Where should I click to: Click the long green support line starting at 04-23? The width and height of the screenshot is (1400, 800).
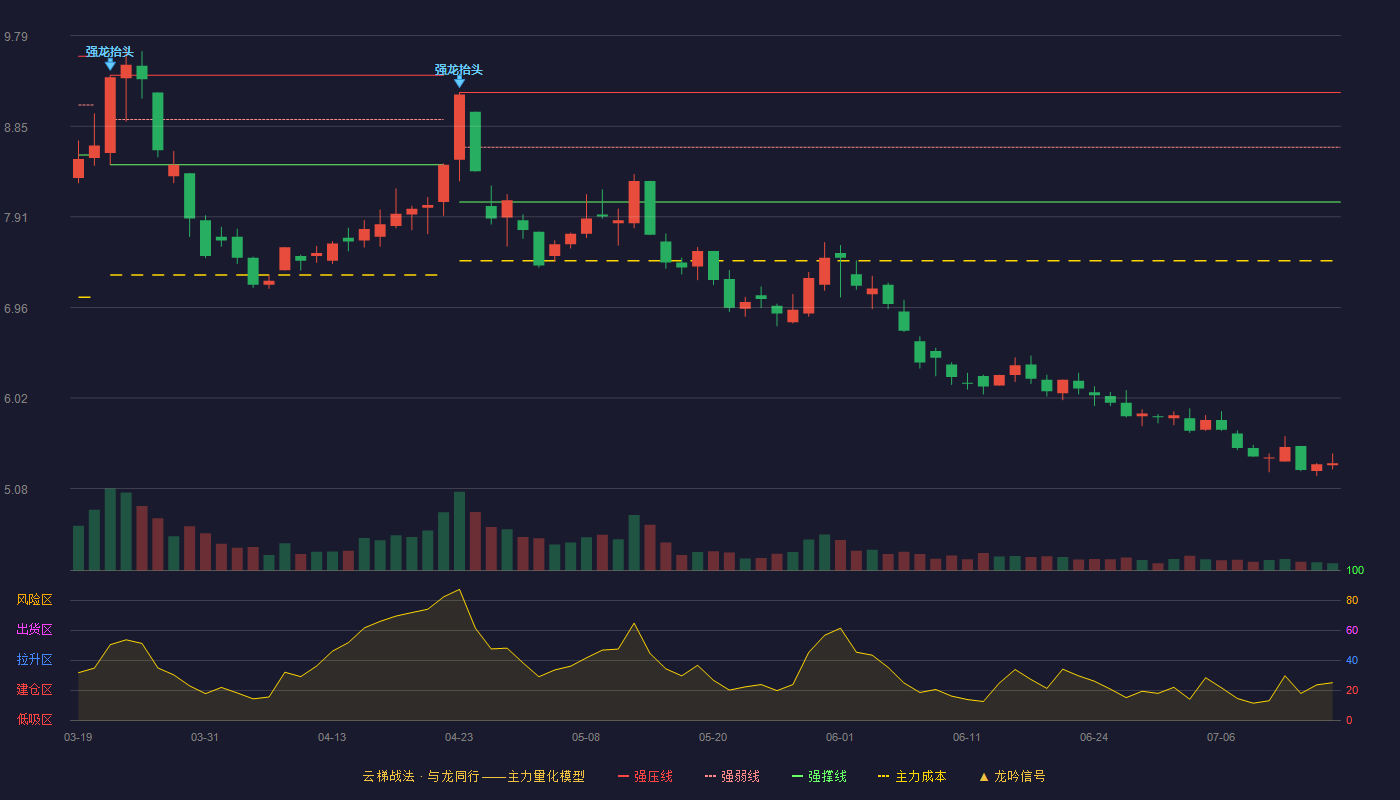(900, 202)
